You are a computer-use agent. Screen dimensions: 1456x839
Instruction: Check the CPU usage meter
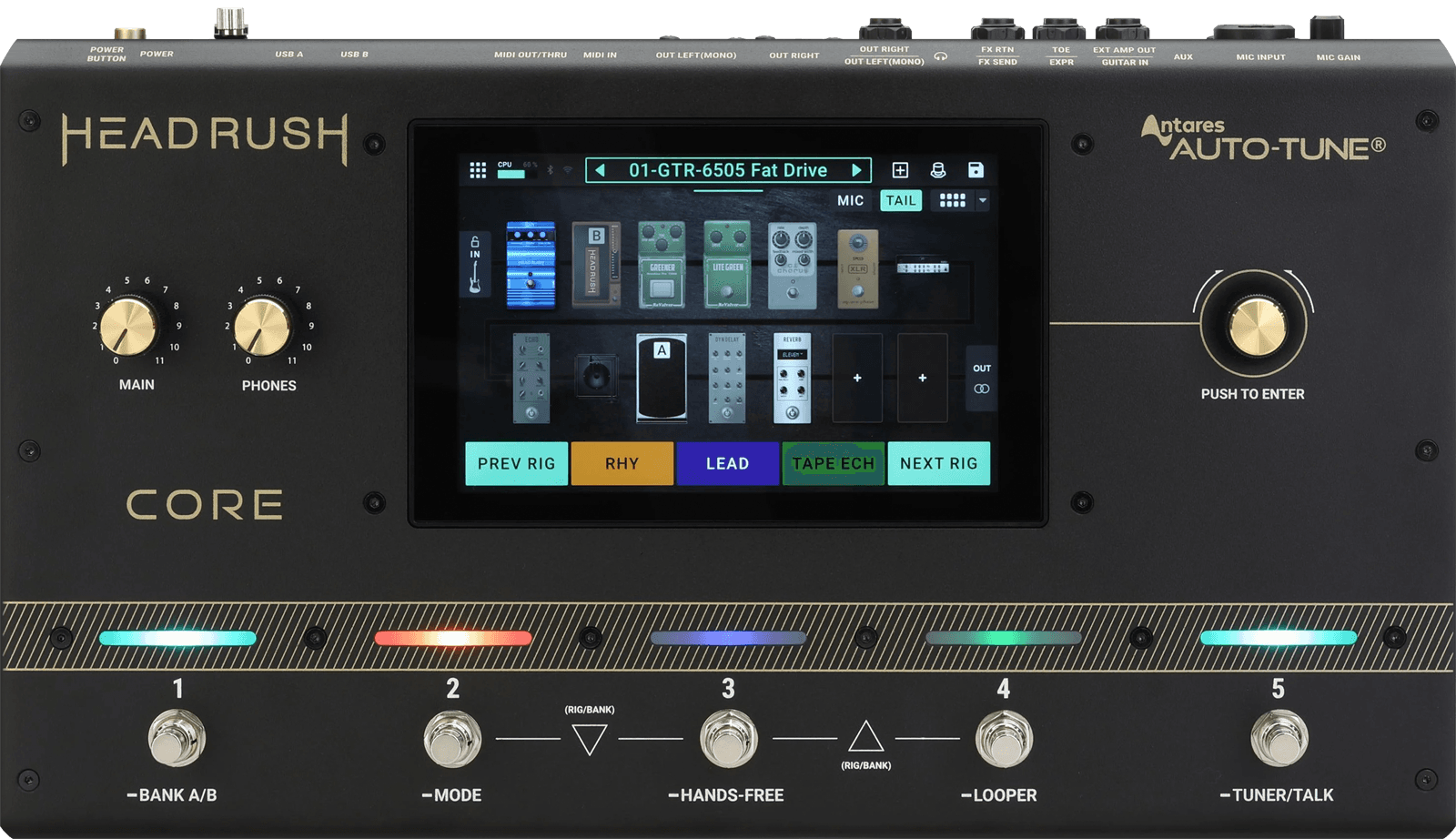[x=517, y=170]
